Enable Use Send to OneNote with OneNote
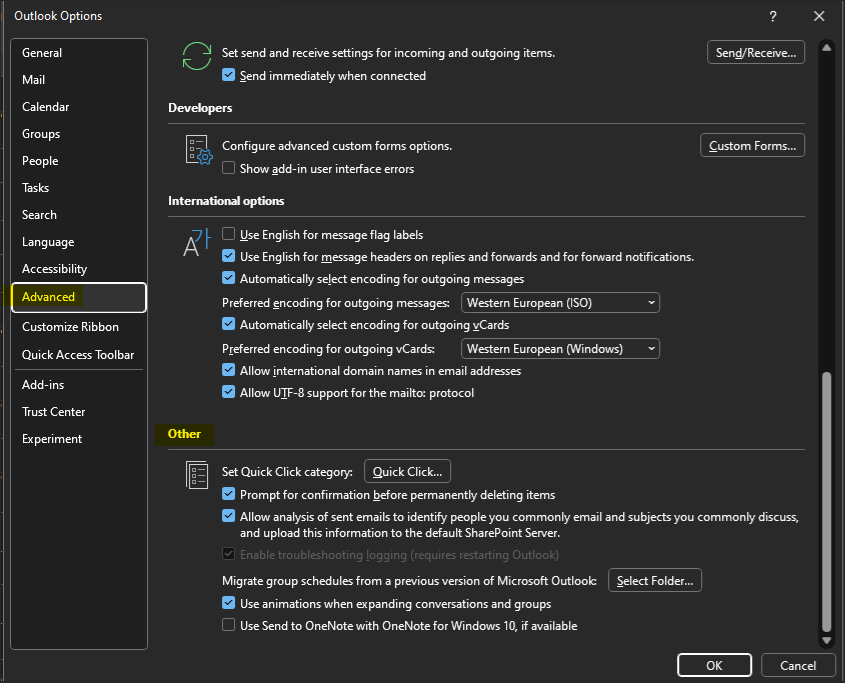 229,625
